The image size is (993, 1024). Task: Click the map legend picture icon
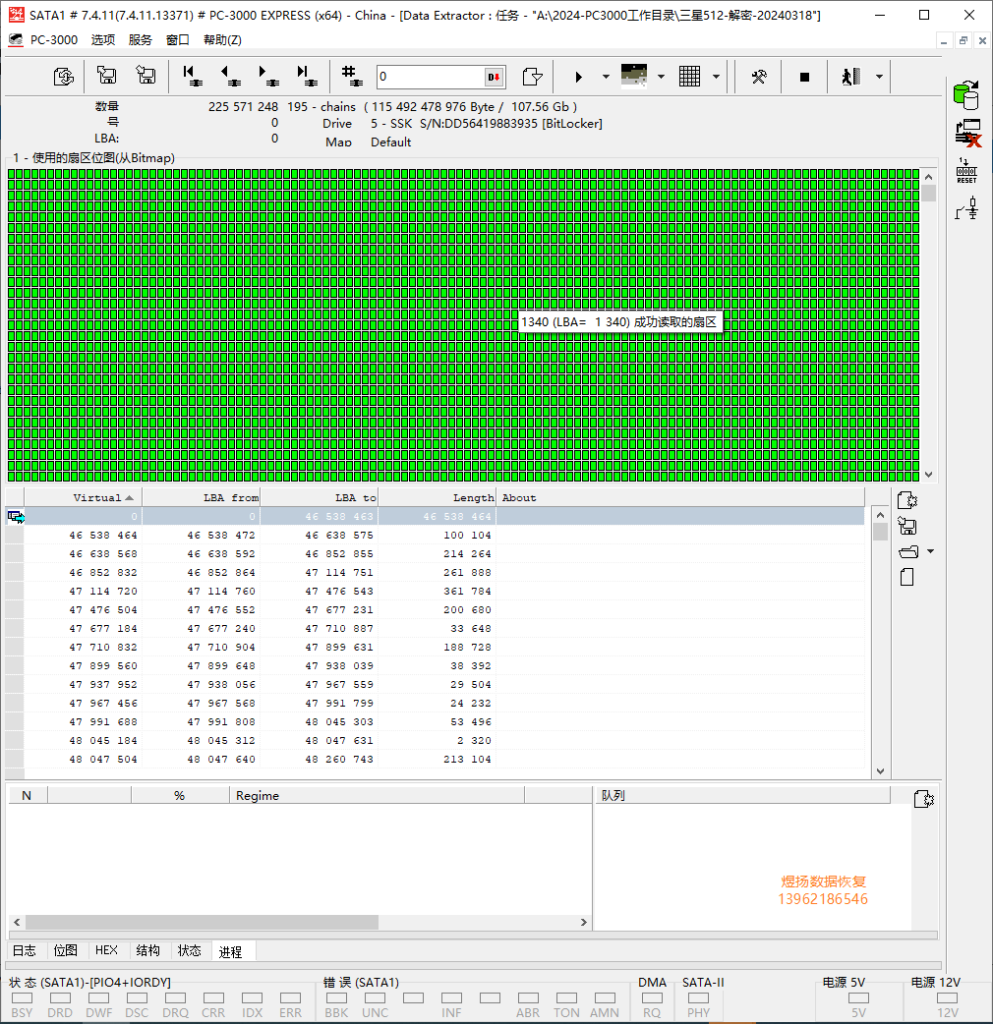pos(634,76)
